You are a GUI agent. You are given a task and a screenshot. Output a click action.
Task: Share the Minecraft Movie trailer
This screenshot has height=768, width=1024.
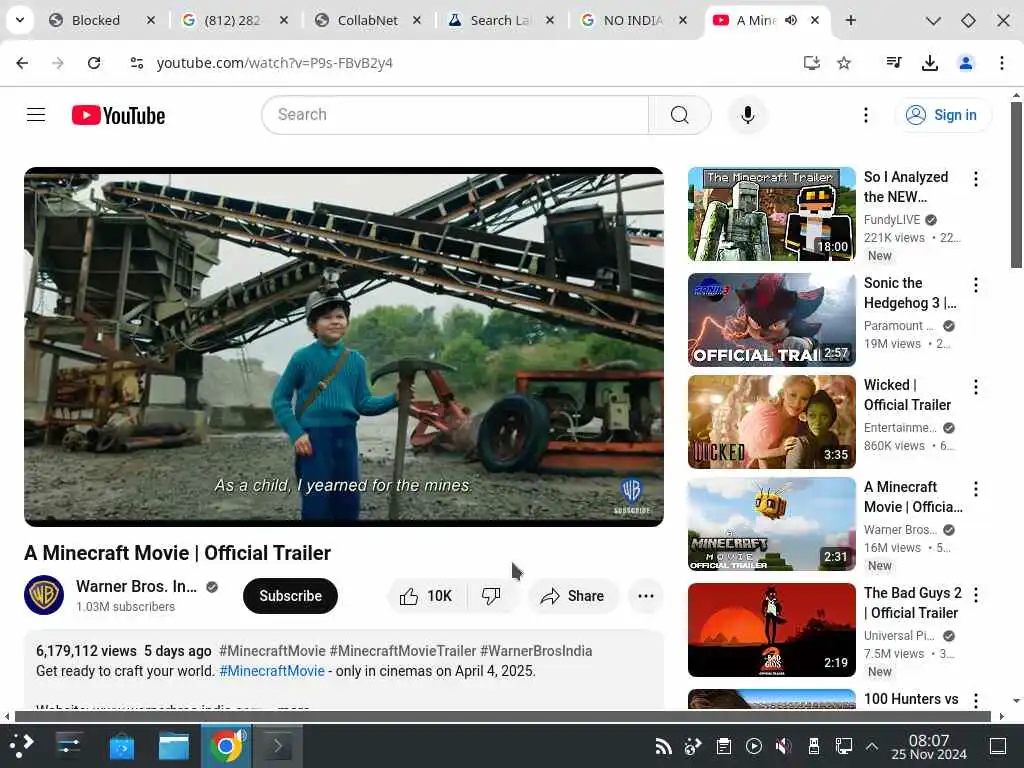(572, 596)
